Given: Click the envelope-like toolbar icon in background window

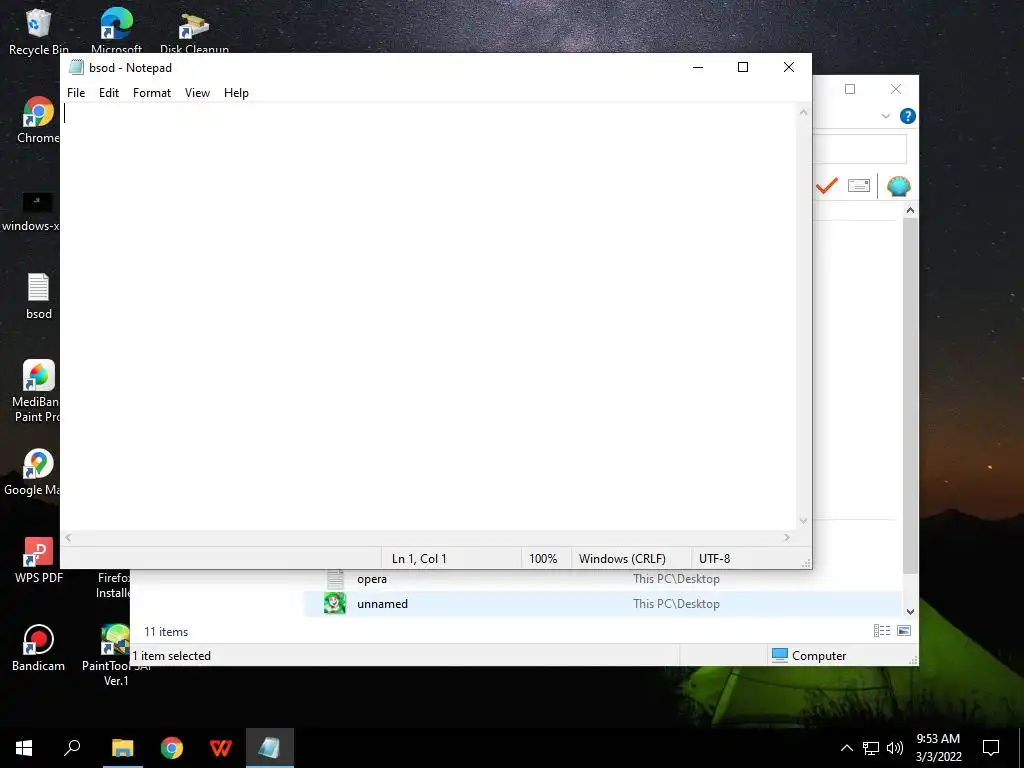Looking at the screenshot, I should [859, 186].
